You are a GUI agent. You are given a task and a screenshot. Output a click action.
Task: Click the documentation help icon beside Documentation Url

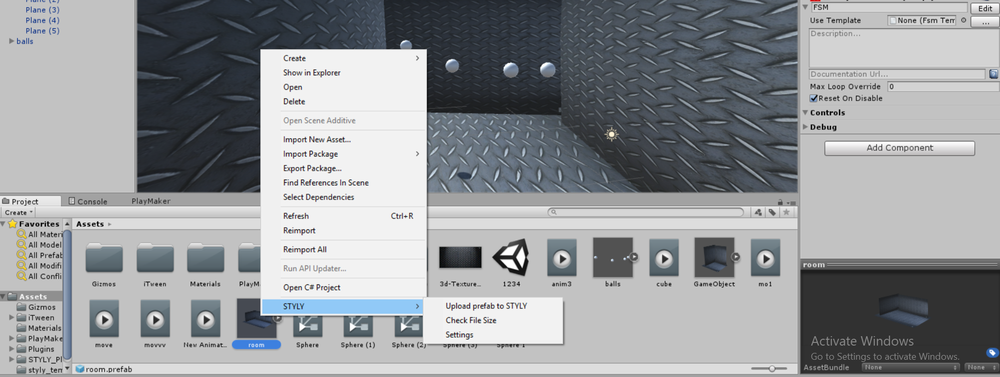(994, 75)
